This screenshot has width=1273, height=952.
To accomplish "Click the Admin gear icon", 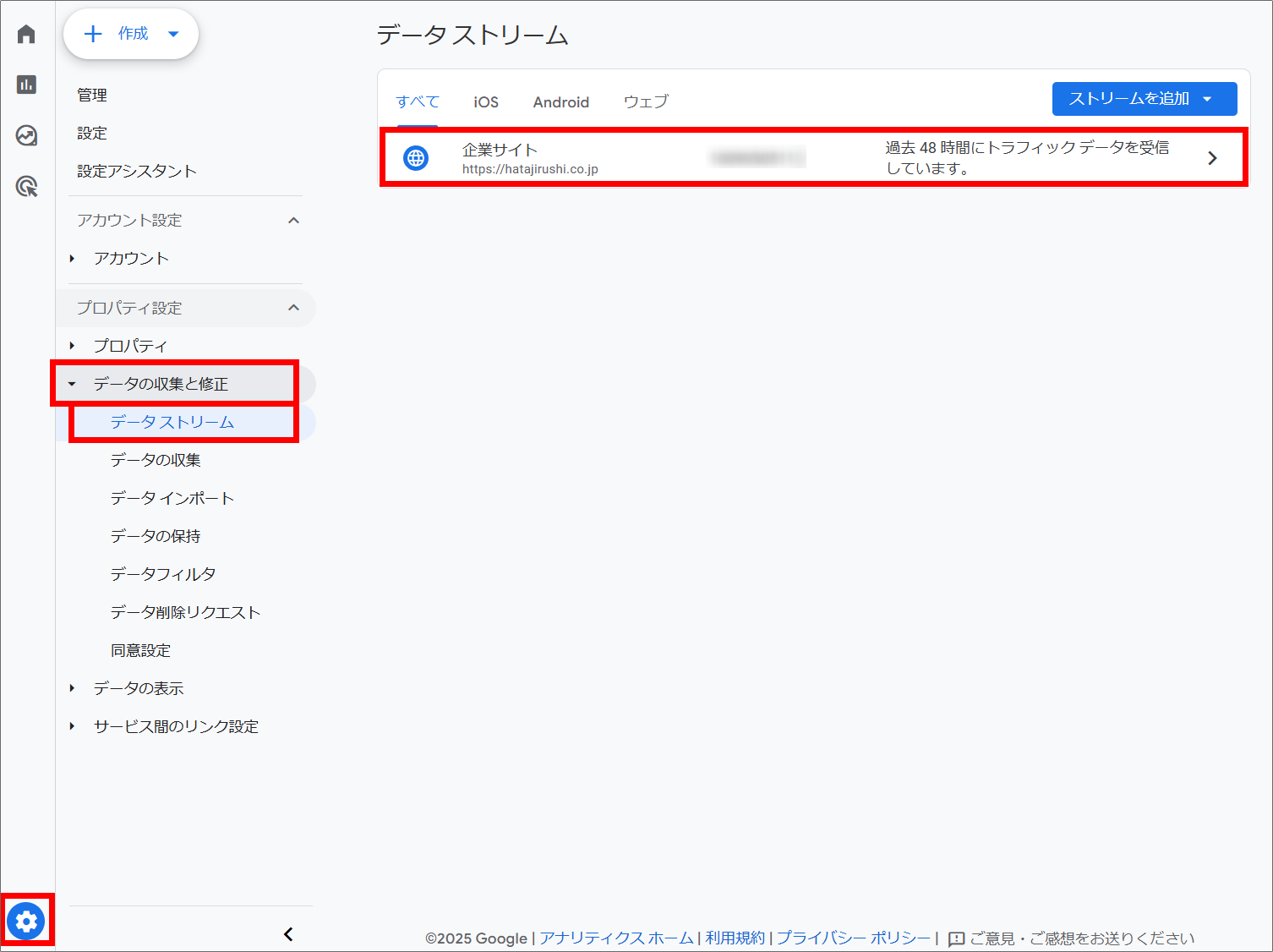I will coord(26,921).
